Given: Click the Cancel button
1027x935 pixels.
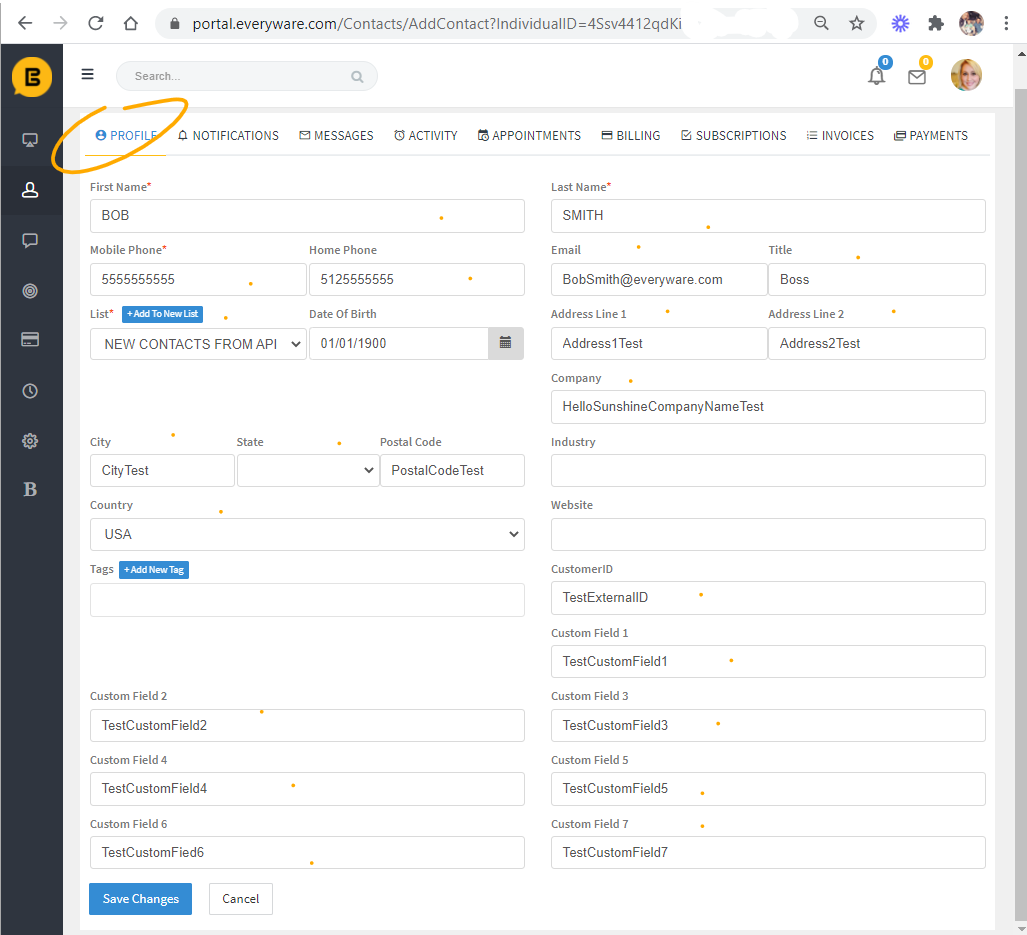Looking at the screenshot, I should [x=240, y=899].
